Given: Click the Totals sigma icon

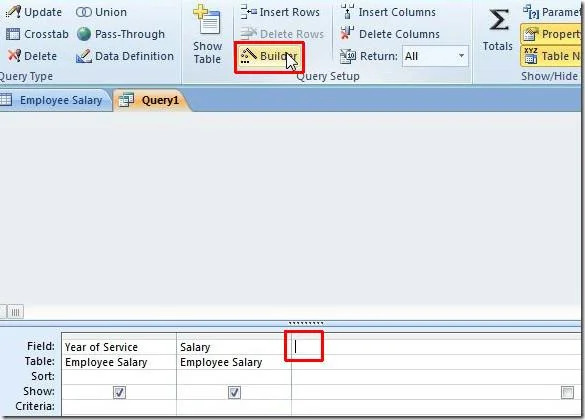Looking at the screenshot, I should [x=499, y=21].
